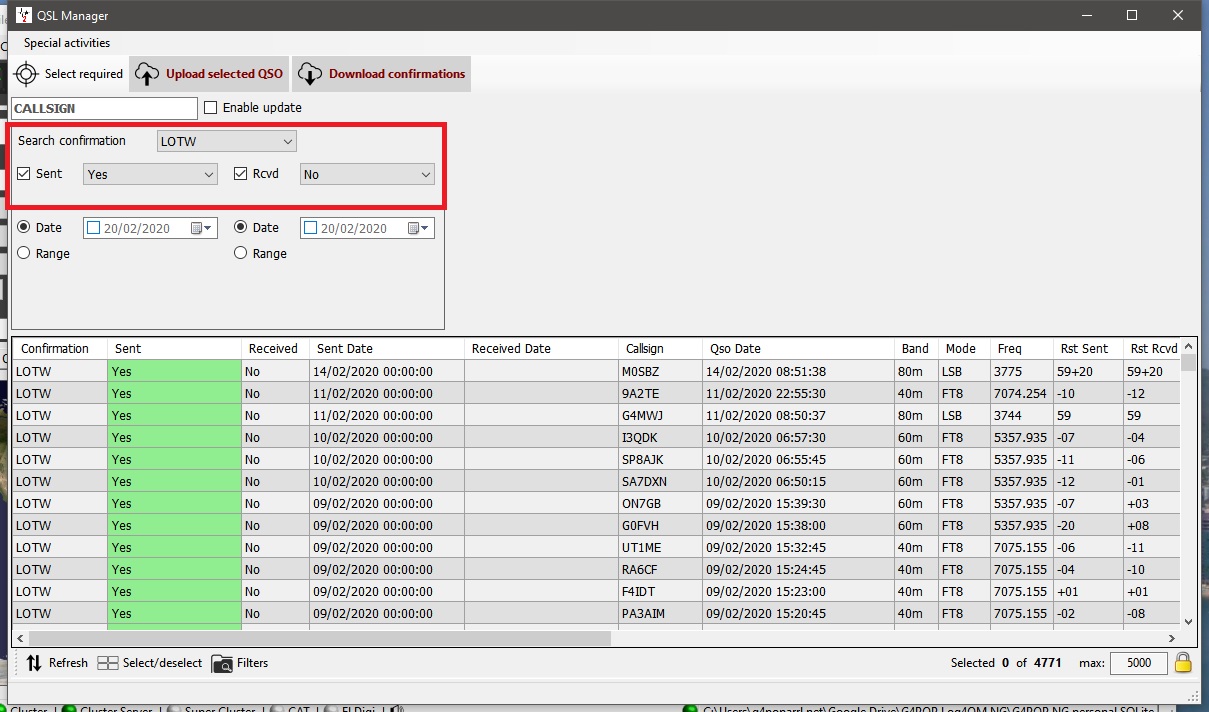This screenshot has width=1209, height=712.
Task: Click the frequency cell 3775
Action: pos(1022,371)
